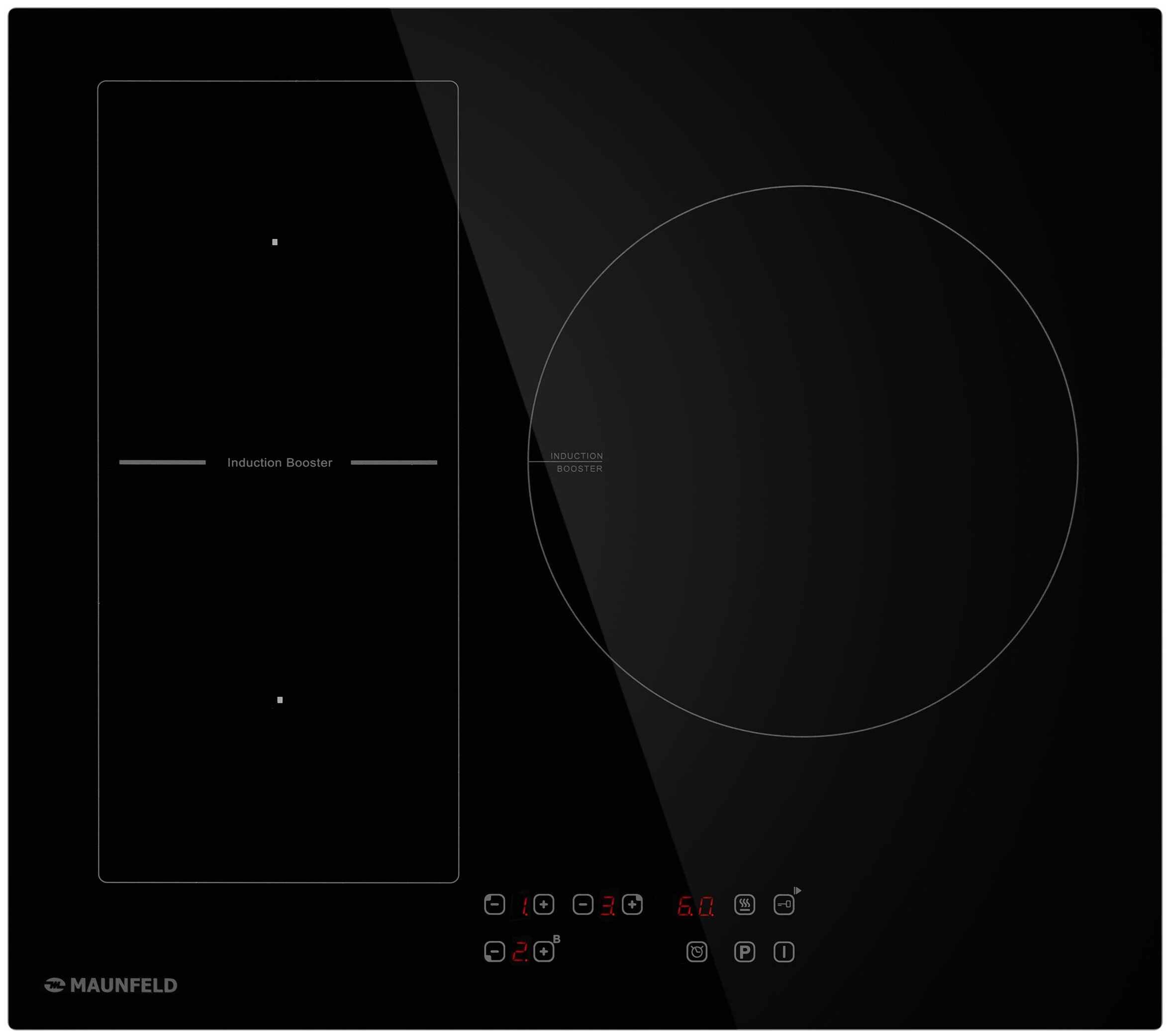Tap the lower cooking zone center marker
This screenshot has width=1168, height=1036.
tap(280, 700)
